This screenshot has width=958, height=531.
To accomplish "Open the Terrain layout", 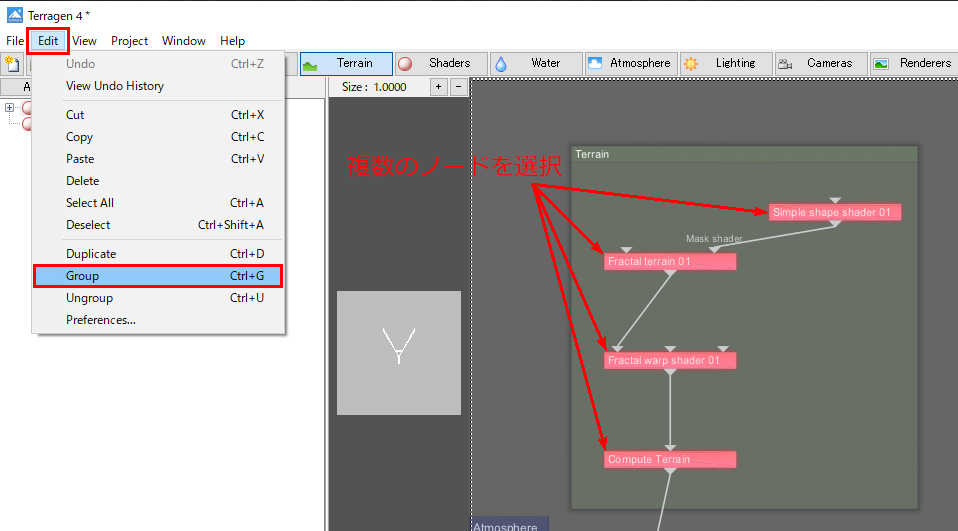I will coord(346,63).
